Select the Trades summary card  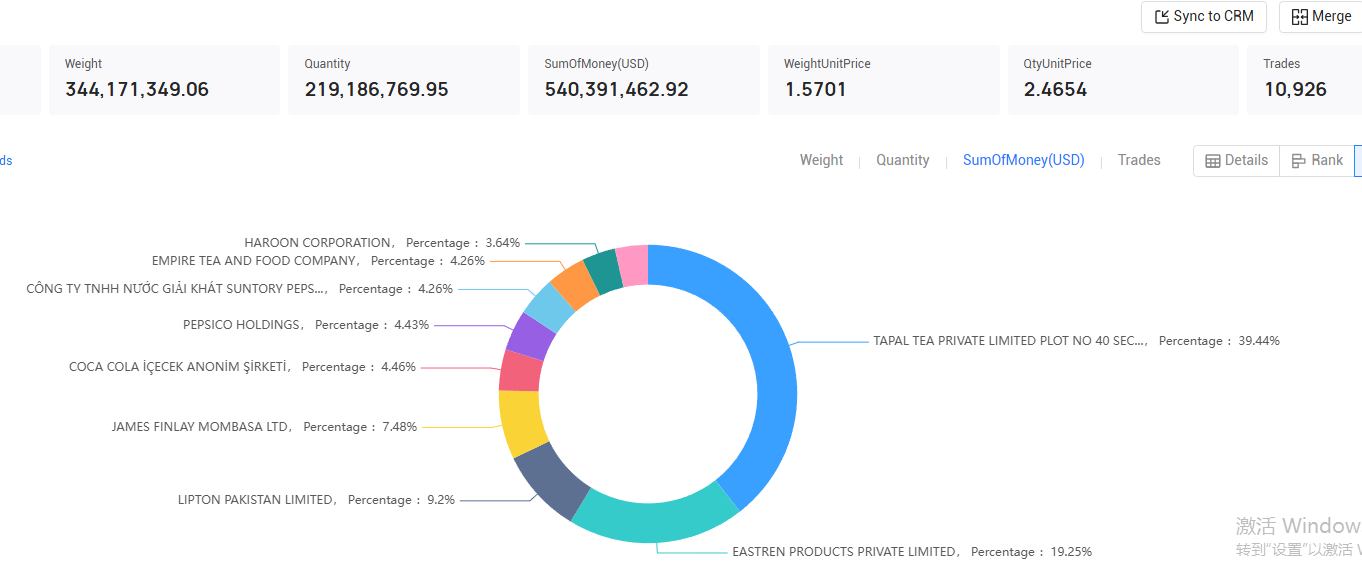point(1304,79)
